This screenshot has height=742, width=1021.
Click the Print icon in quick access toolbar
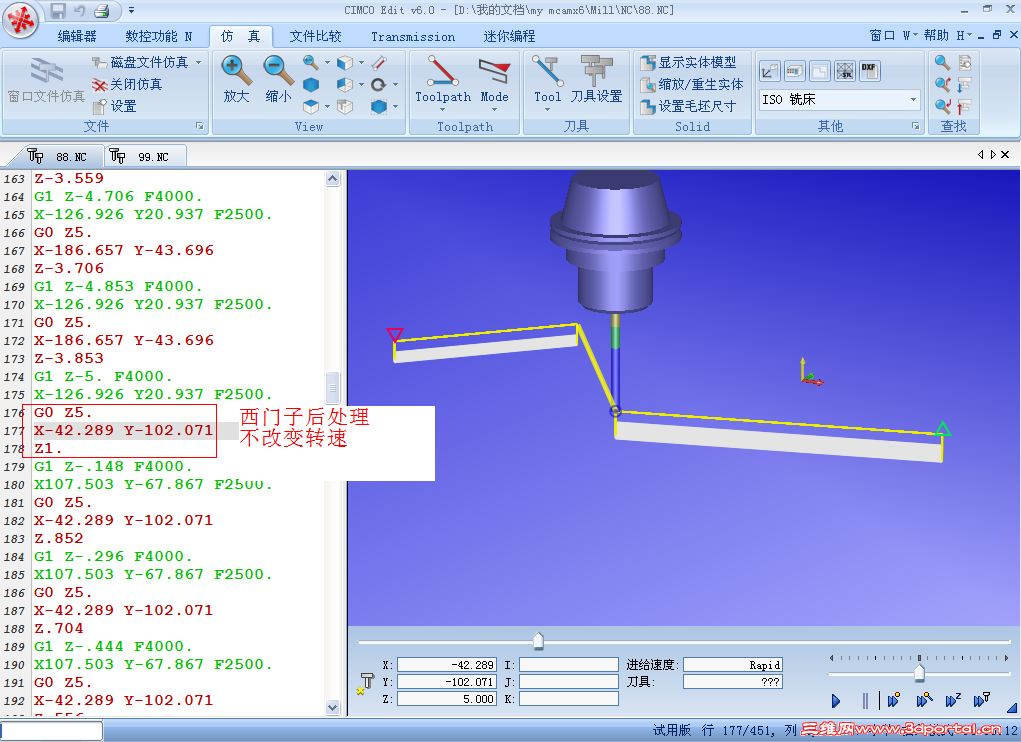coord(102,10)
